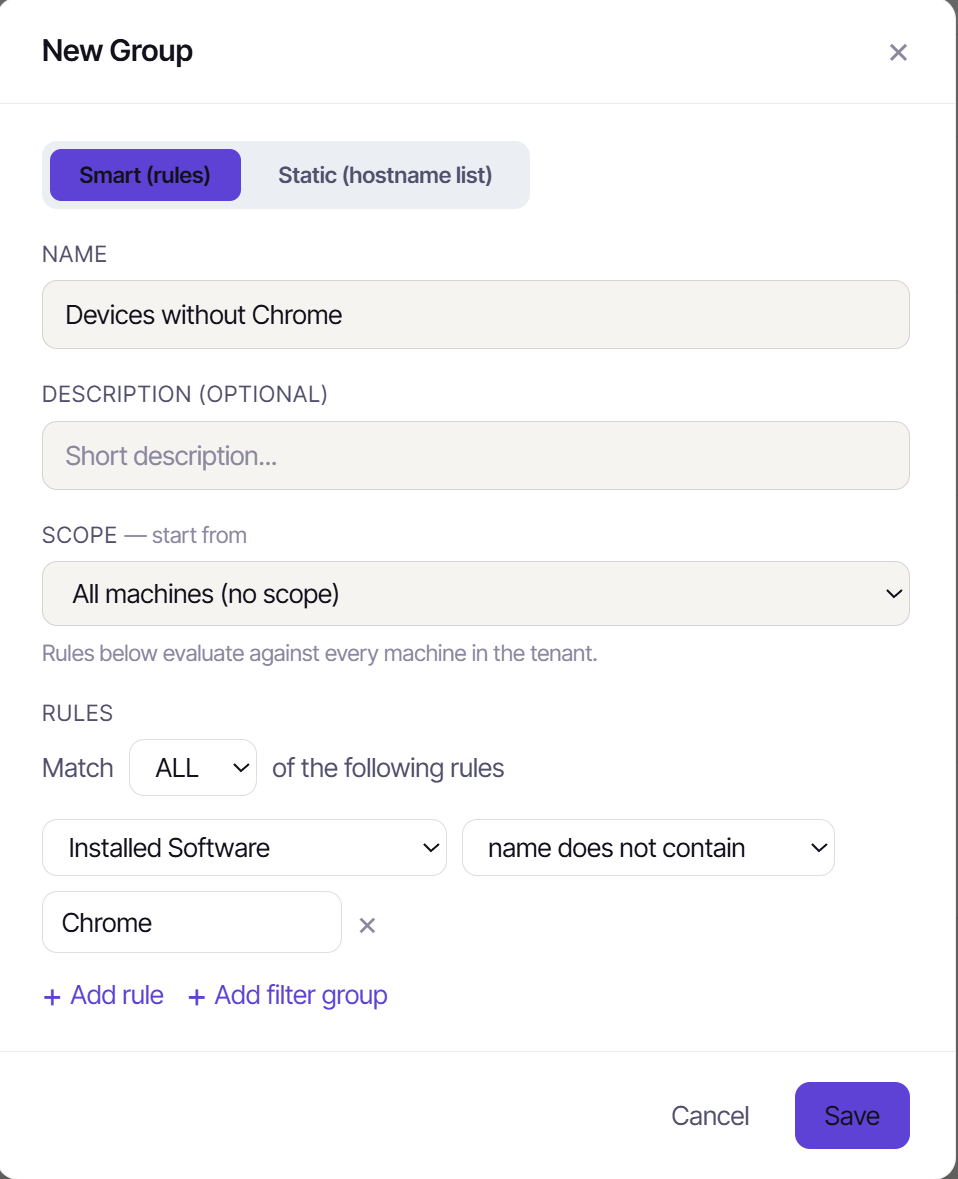The width and height of the screenshot is (958, 1179).
Task: Select the Smart (rules) tab
Action: (x=145, y=175)
